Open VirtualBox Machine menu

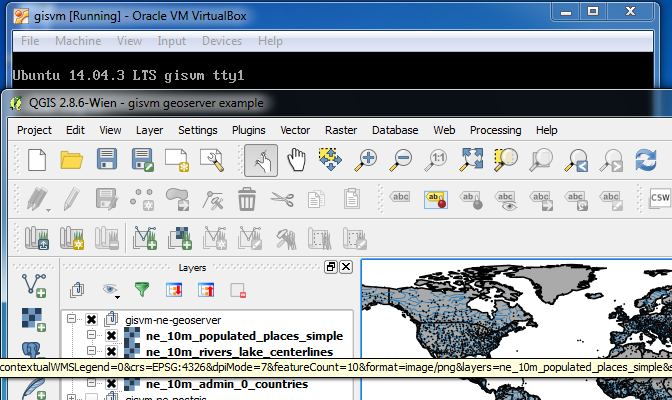click(x=78, y=41)
